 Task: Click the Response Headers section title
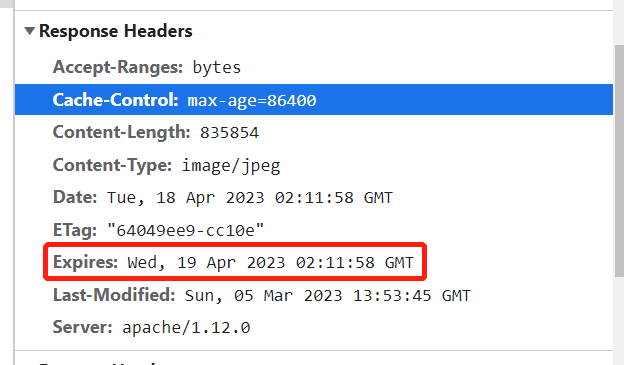[x=115, y=31]
